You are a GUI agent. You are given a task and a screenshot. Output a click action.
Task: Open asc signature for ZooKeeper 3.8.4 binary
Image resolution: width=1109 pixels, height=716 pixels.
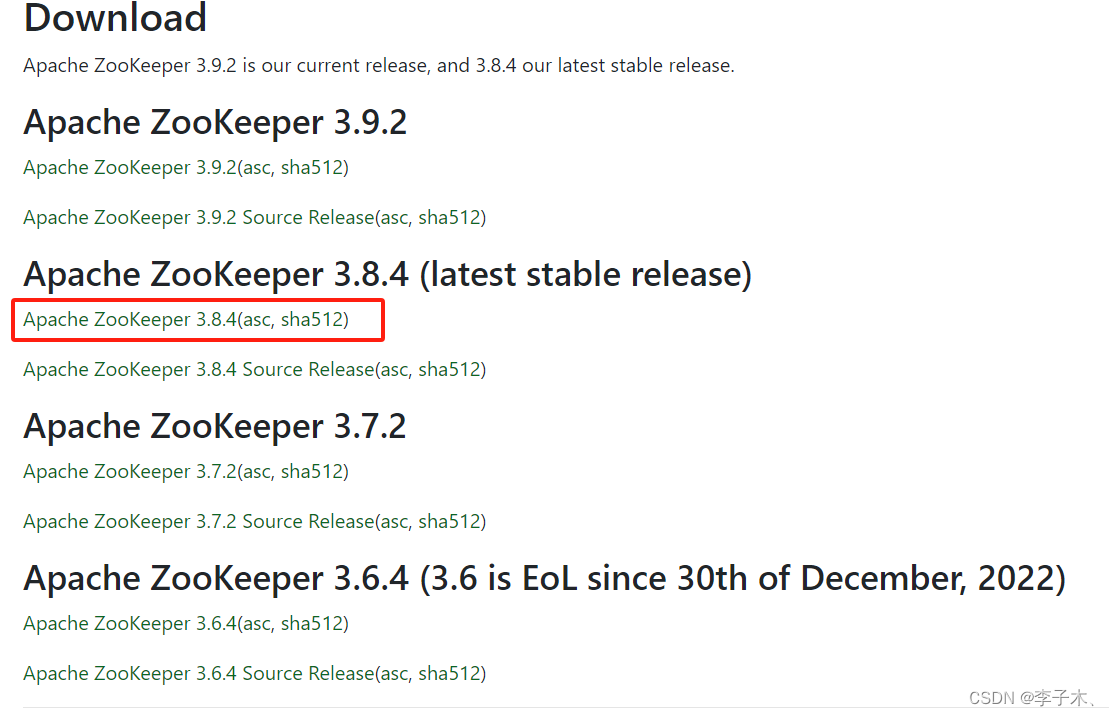[x=257, y=321]
